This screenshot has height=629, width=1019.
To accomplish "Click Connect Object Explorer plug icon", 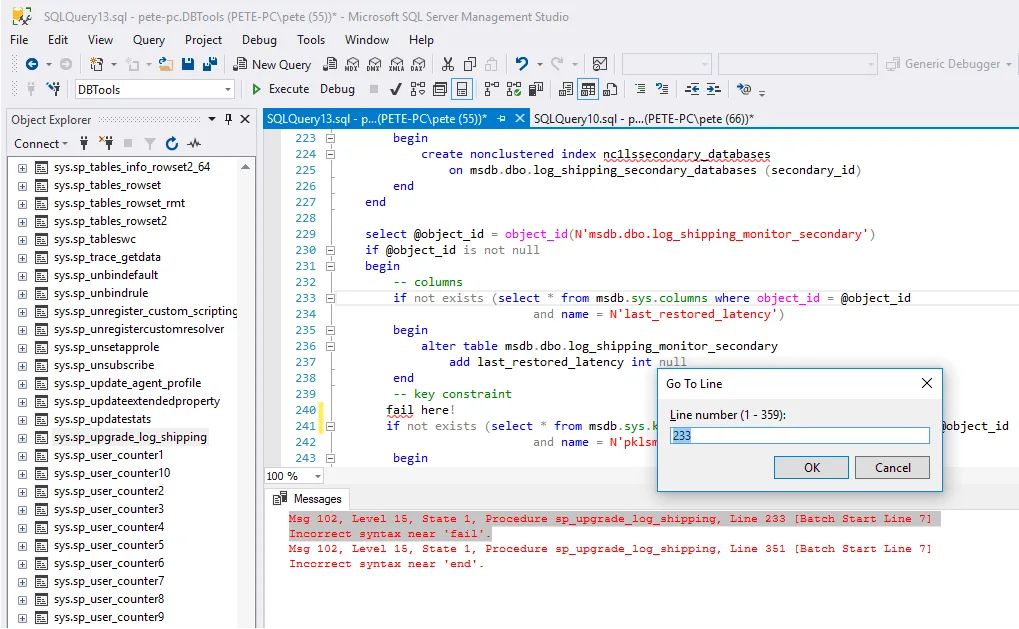I will [x=84, y=143].
